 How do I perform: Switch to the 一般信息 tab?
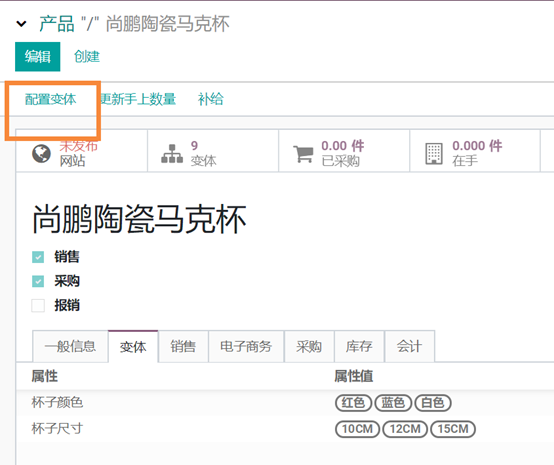(70, 346)
